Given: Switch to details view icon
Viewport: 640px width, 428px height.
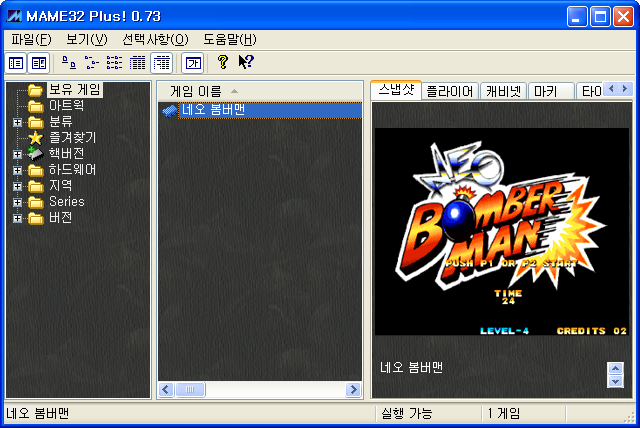Looking at the screenshot, I should [138, 63].
